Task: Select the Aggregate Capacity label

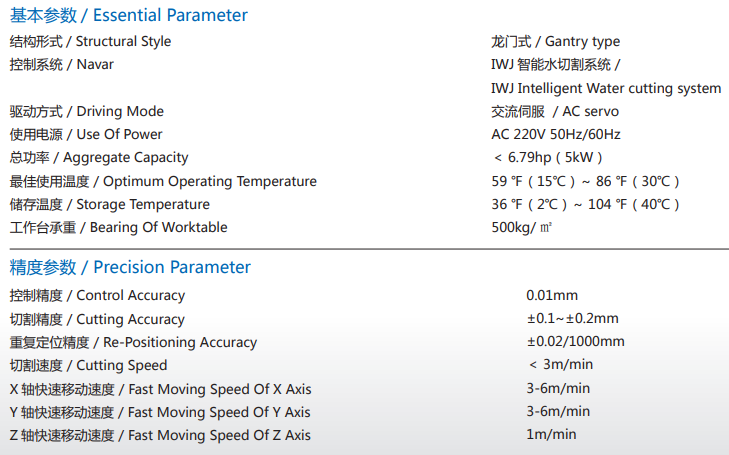Action: tap(99, 158)
